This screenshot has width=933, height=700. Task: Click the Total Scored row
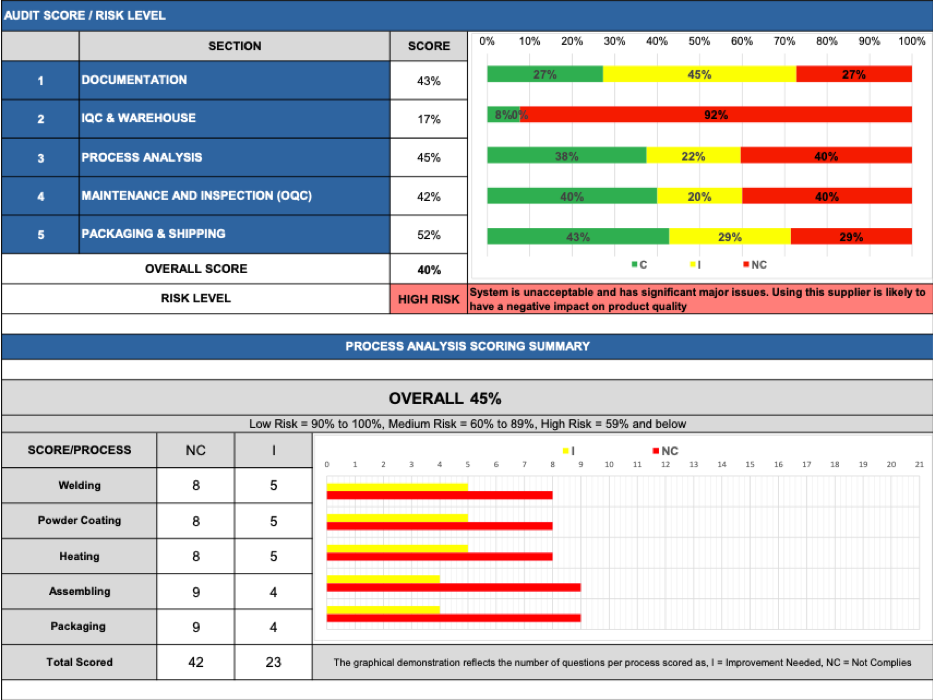click(78, 662)
